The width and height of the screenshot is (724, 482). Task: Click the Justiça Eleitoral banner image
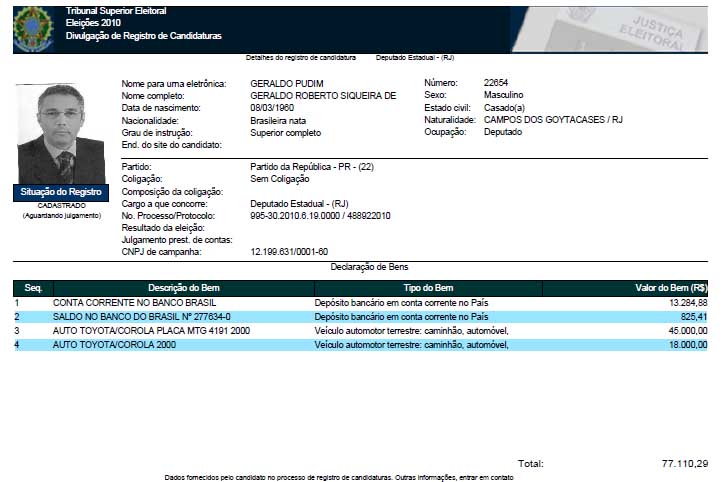click(609, 30)
